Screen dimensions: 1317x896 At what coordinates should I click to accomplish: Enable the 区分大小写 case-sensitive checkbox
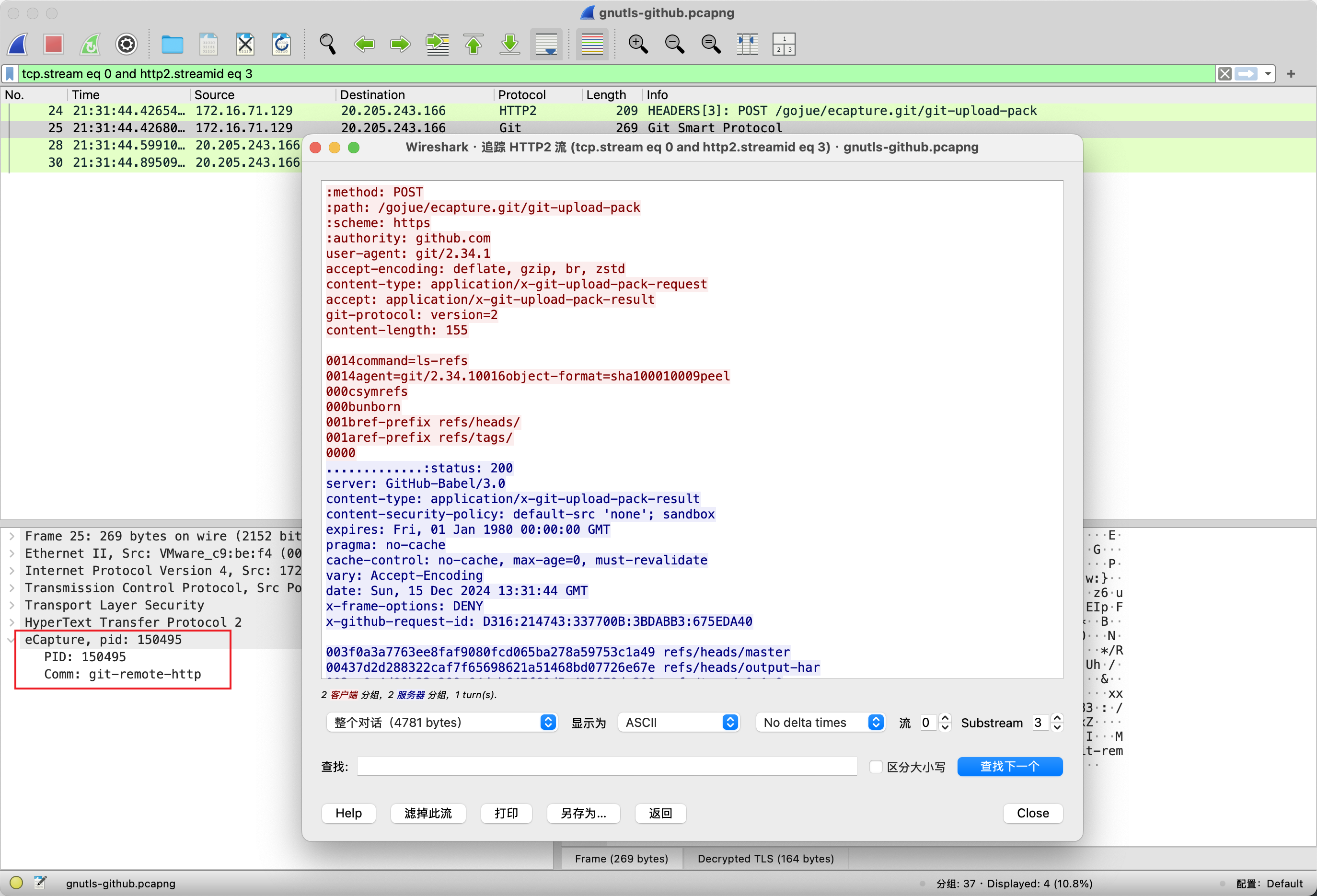[876, 767]
